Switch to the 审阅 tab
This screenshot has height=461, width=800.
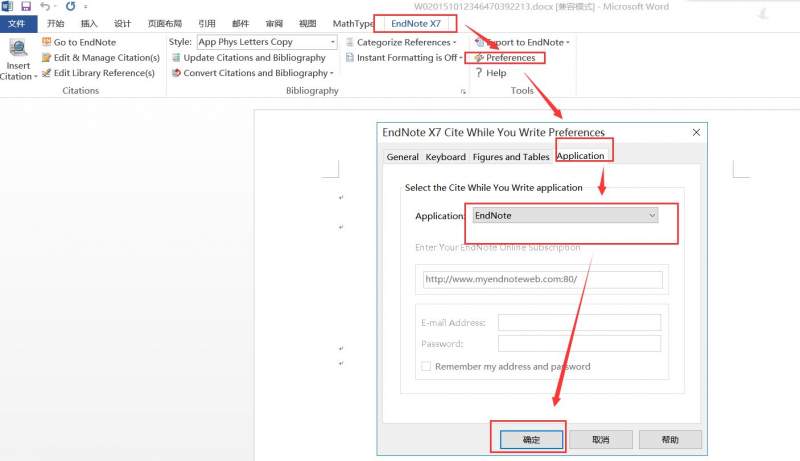tap(274, 23)
